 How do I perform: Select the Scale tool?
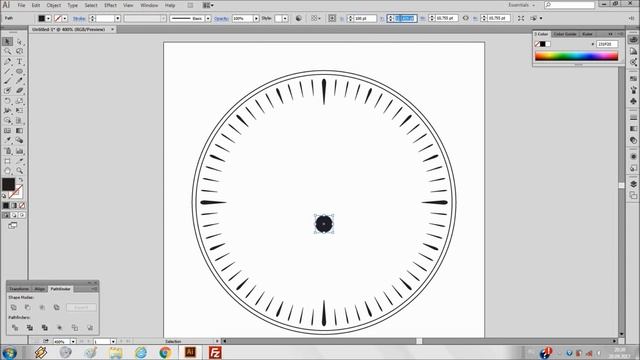pos(19,101)
